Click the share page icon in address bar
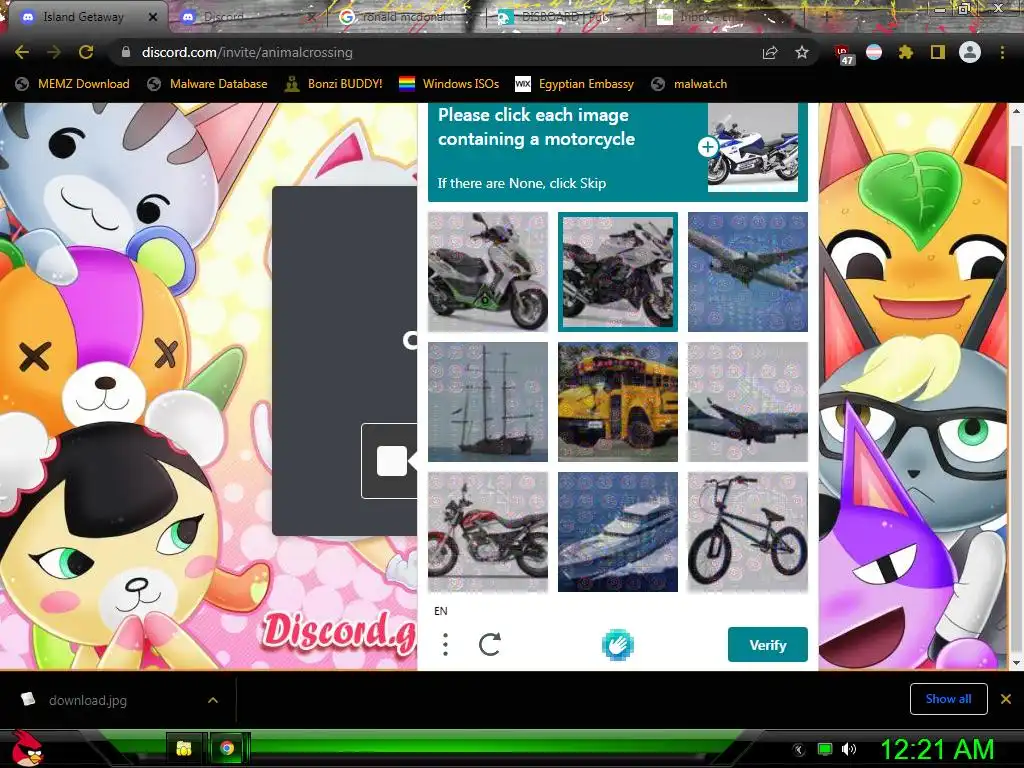Image resolution: width=1024 pixels, height=768 pixels. [770, 52]
